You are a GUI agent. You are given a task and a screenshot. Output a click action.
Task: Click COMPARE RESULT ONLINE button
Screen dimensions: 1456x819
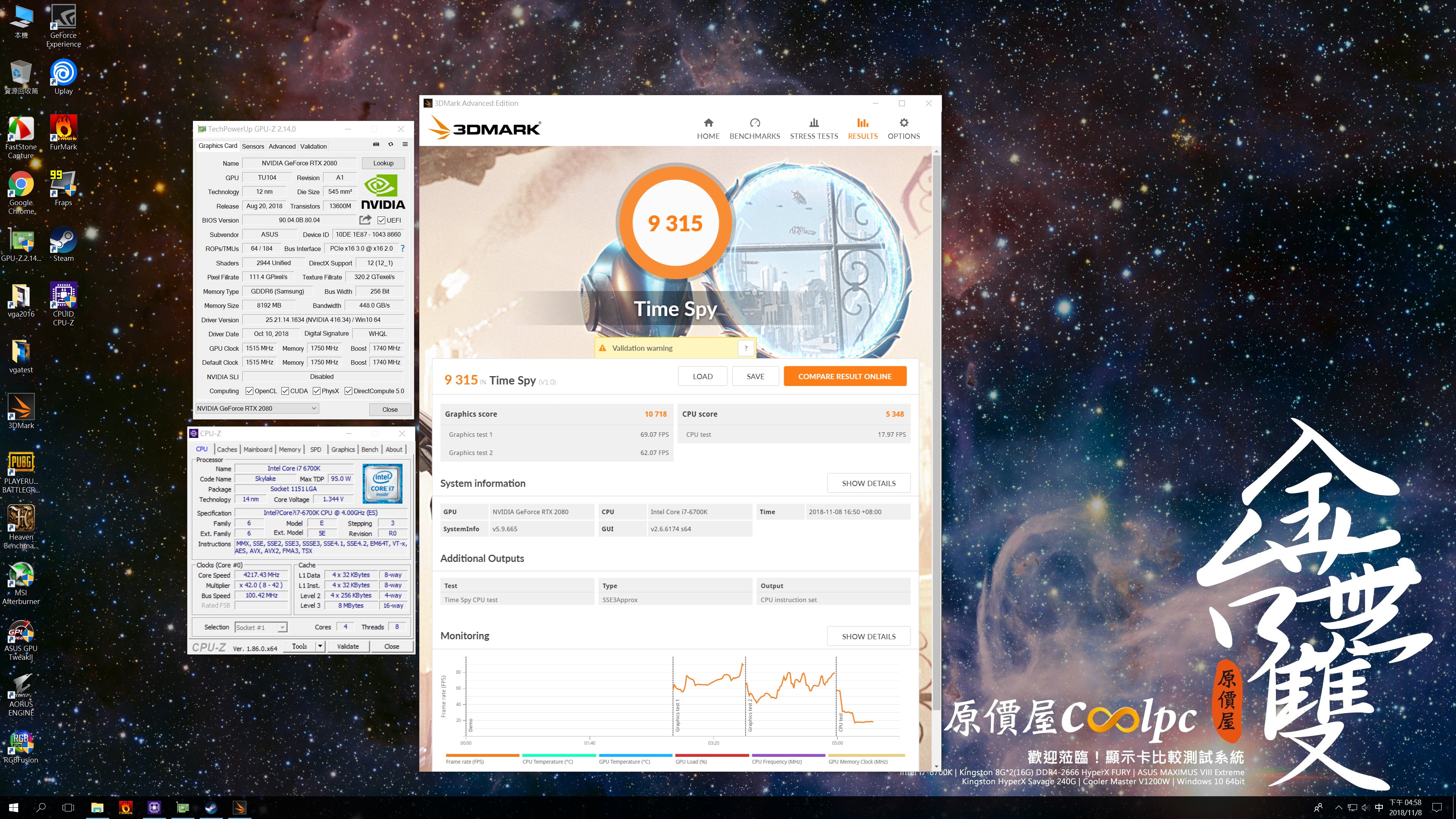pos(845,377)
